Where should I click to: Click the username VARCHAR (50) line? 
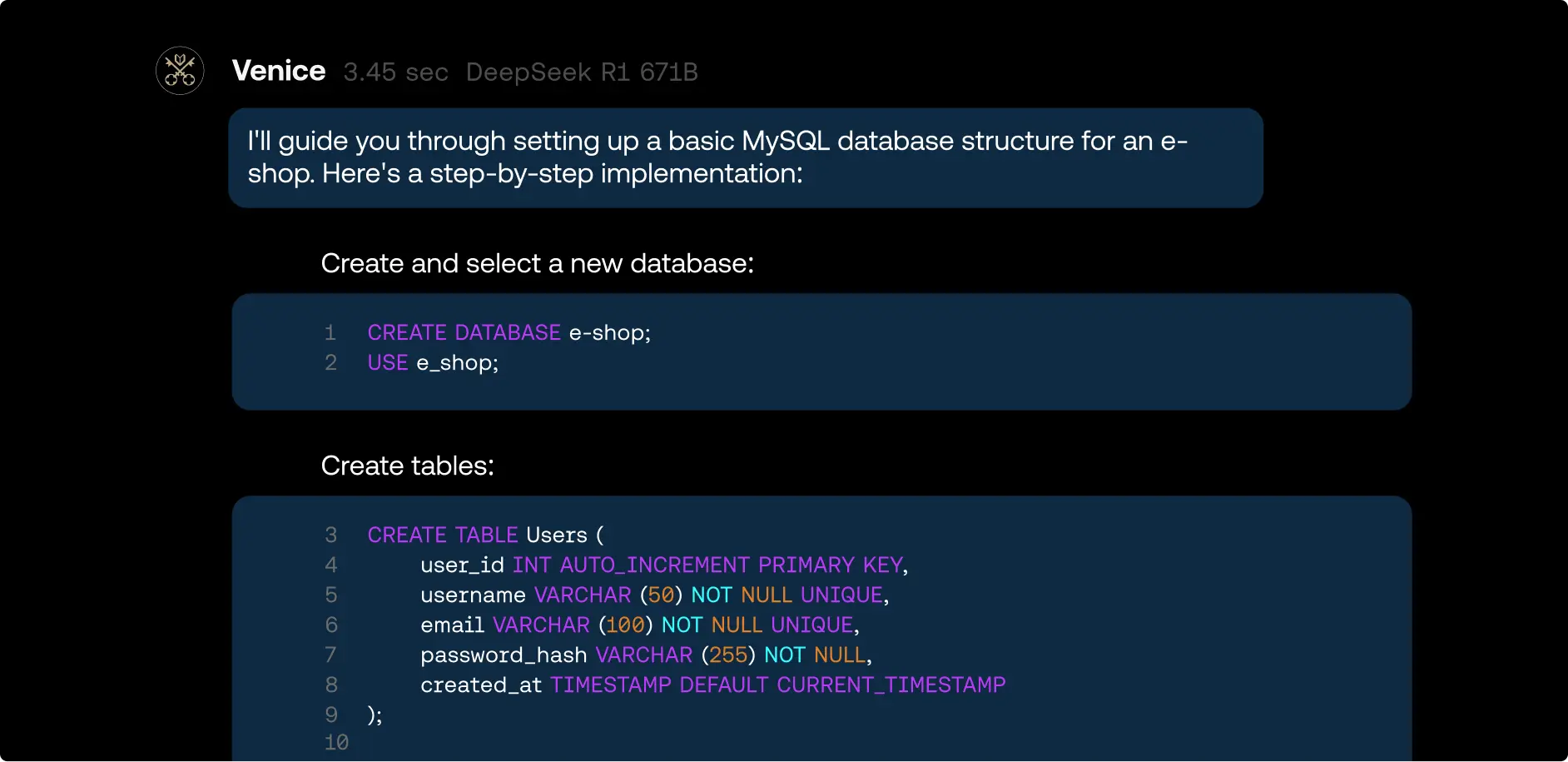click(x=655, y=595)
